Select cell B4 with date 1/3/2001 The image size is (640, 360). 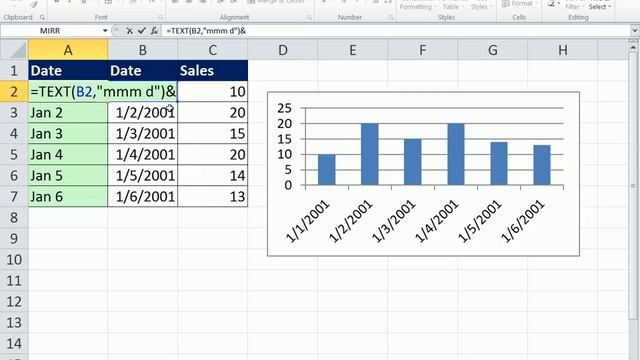[x=142, y=133]
